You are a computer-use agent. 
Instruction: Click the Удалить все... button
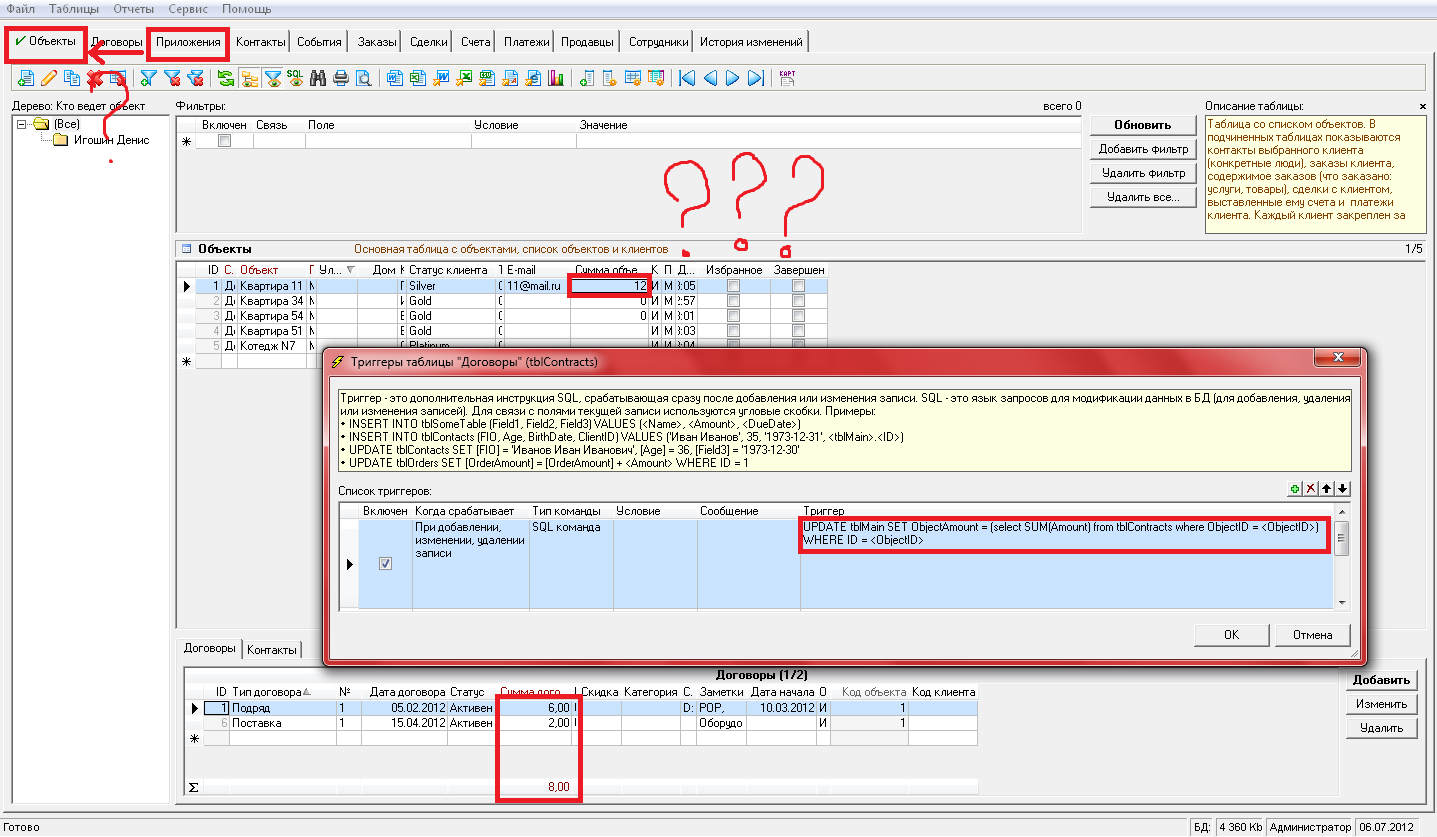point(1143,197)
